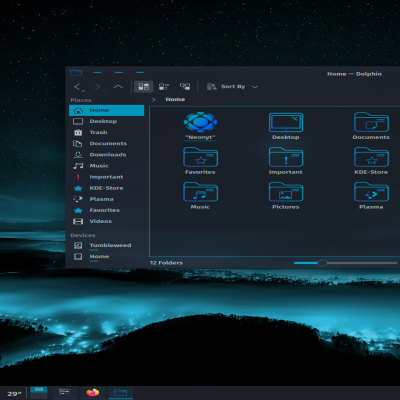The width and height of the screenshot is (400, 400).
Task: Select the Documents folder icon in the file view
Action: (371, 122)
